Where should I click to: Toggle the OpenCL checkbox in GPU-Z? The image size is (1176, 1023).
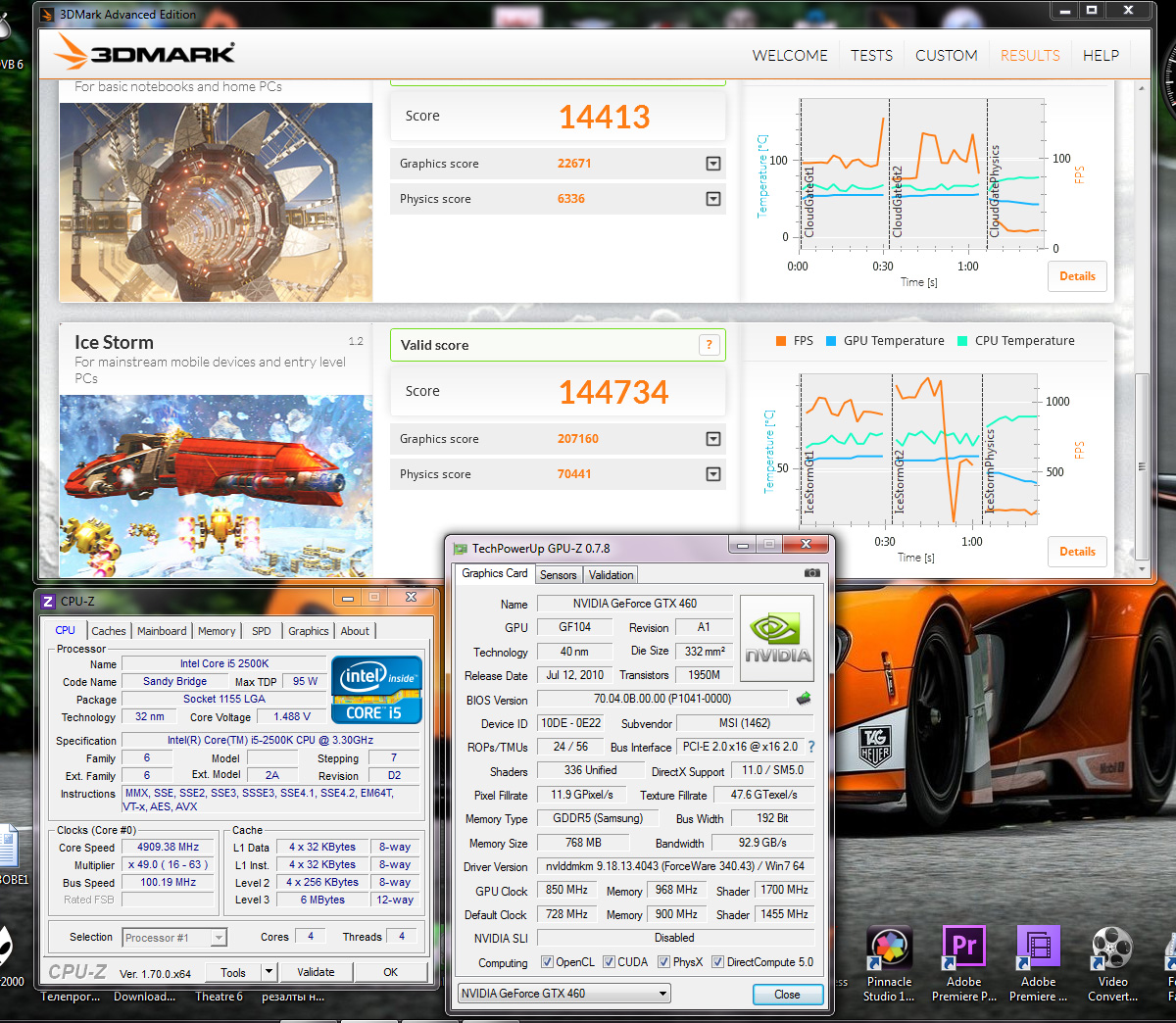pos(547,962)
